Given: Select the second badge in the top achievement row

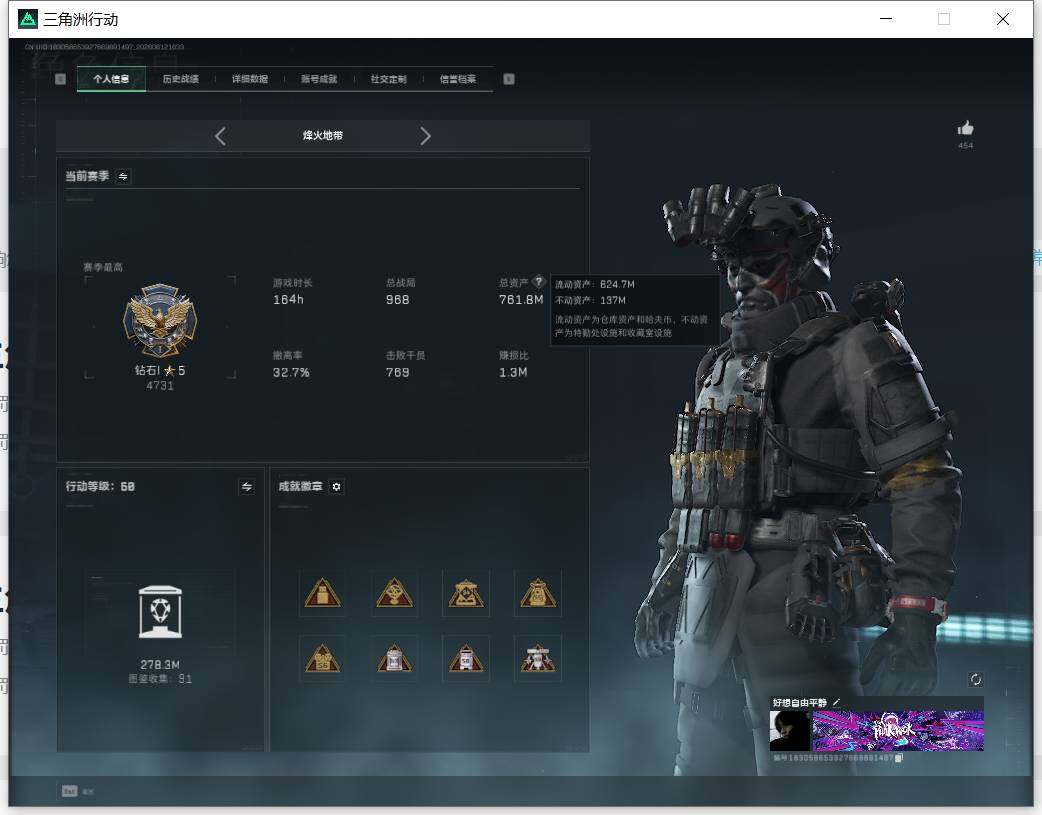Looking at the screenshot, I should click(394, 593).
